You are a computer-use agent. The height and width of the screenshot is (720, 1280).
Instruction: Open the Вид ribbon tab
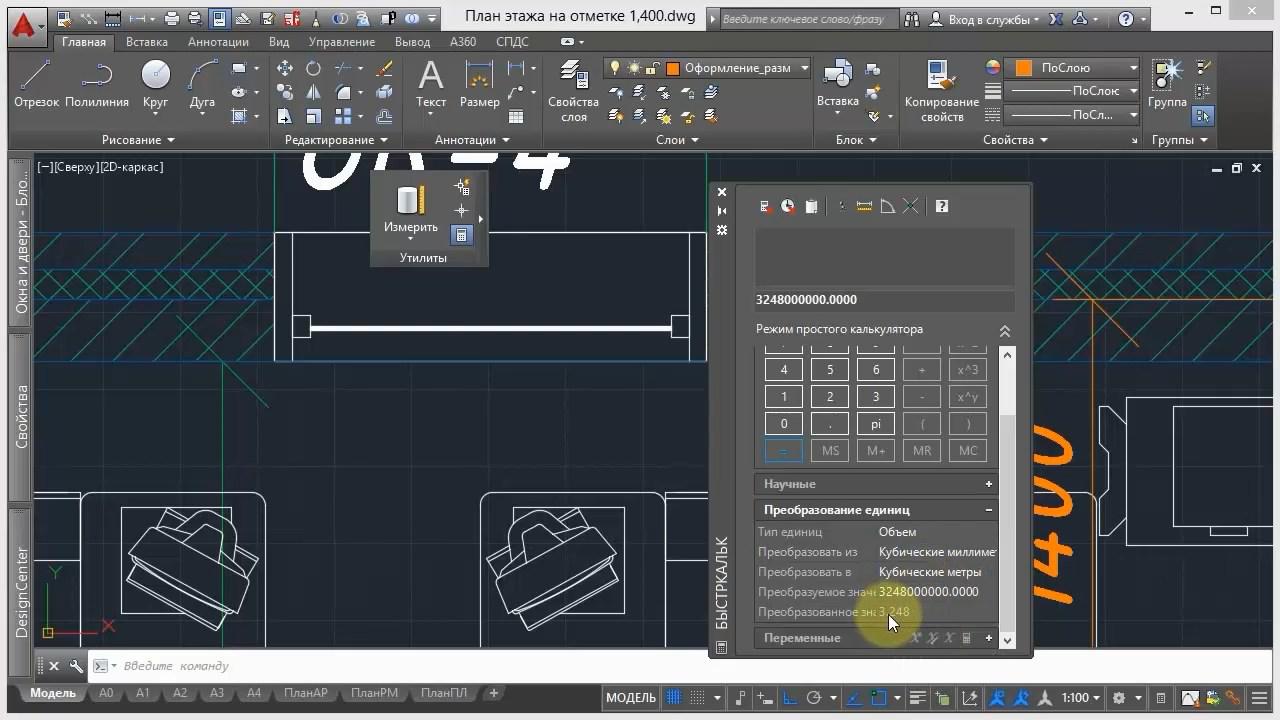279,42
